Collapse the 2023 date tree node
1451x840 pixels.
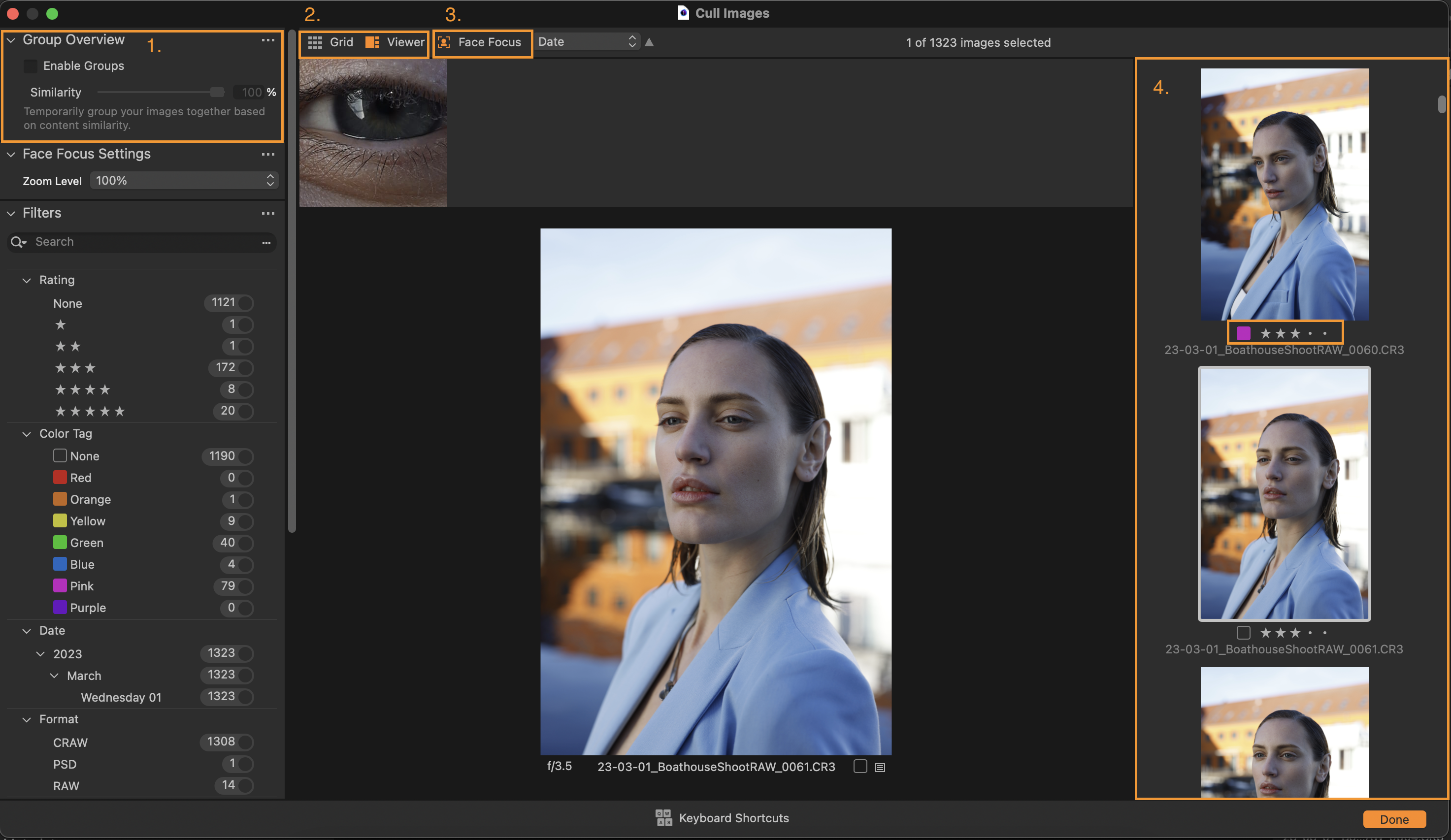tap(40, 654)
